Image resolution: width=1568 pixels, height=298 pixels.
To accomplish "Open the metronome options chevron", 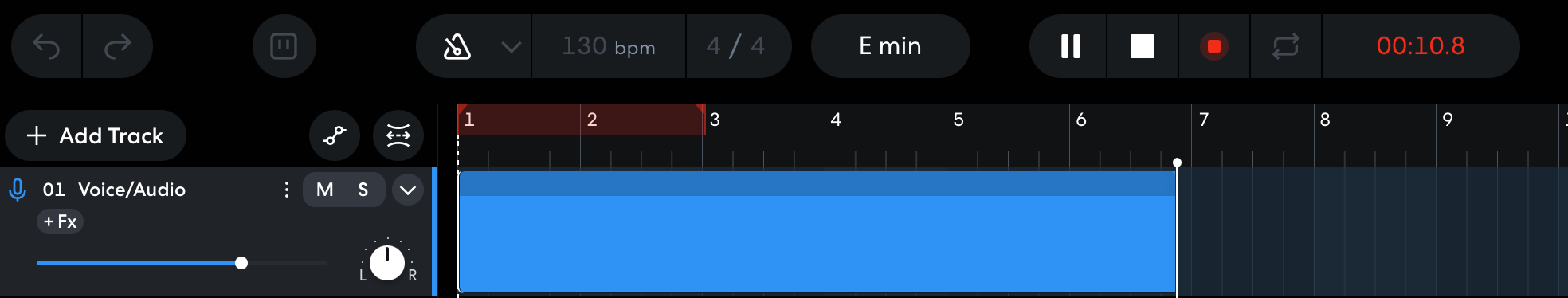I will (511, 47).
